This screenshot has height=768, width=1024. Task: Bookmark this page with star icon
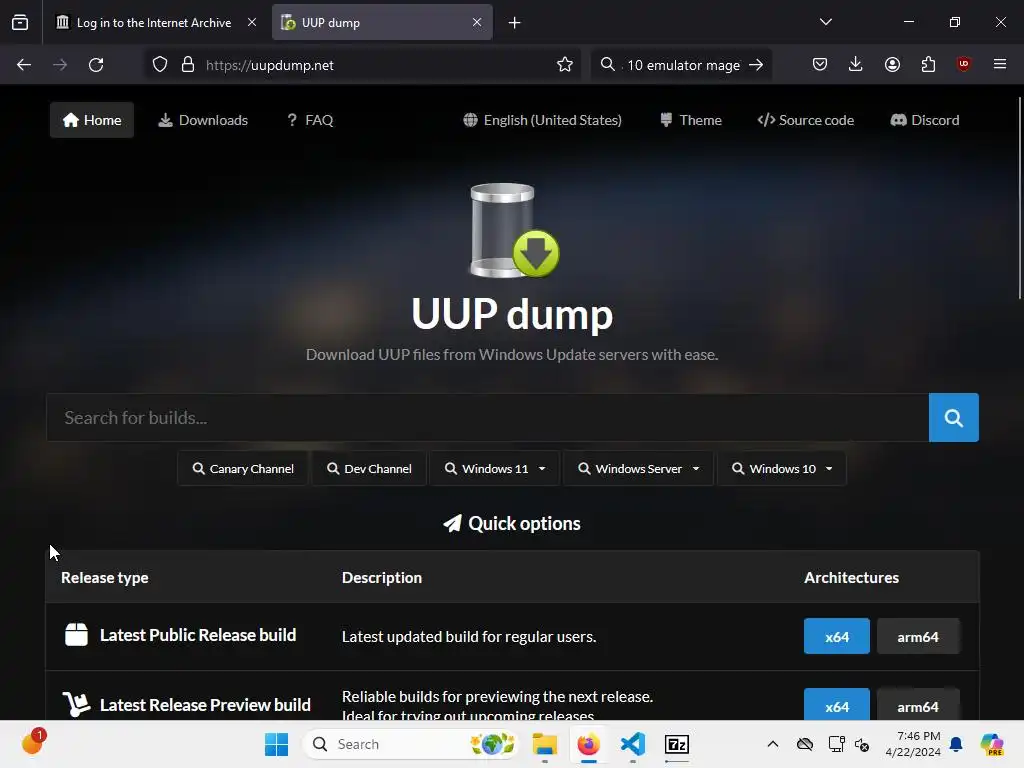(565, 65)
